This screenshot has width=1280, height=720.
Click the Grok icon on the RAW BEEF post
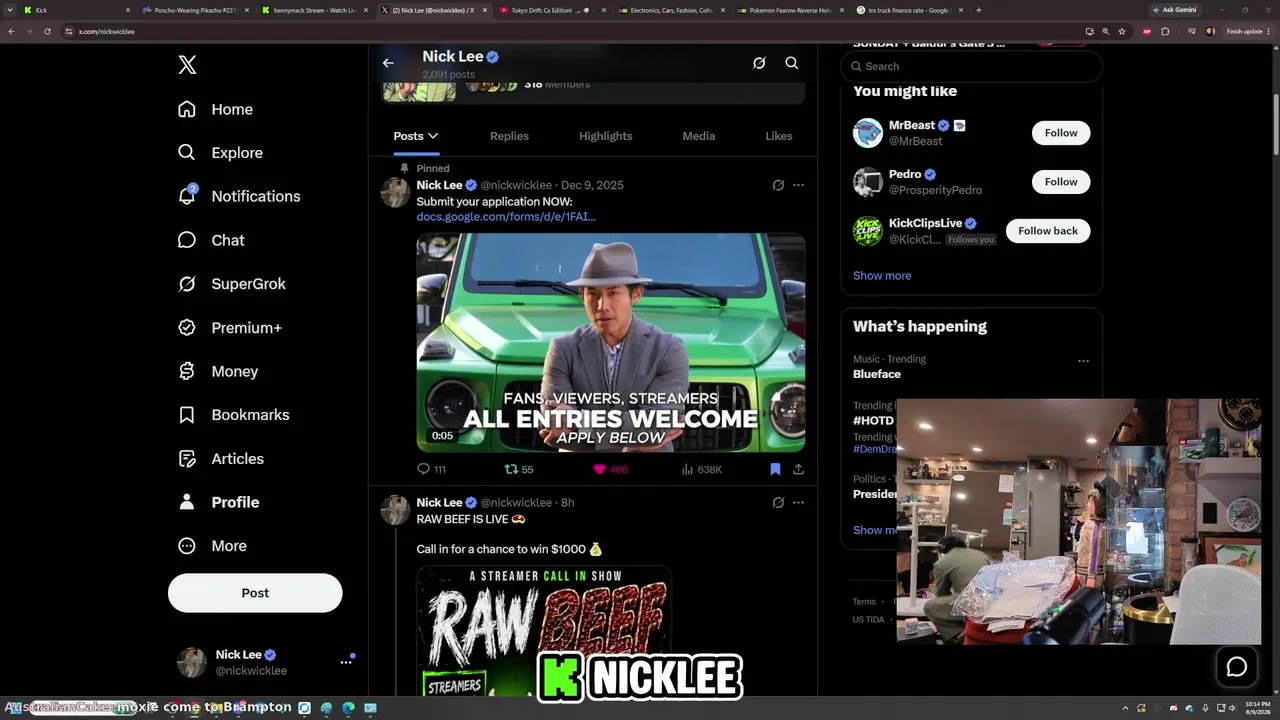(x=778, y=502)
